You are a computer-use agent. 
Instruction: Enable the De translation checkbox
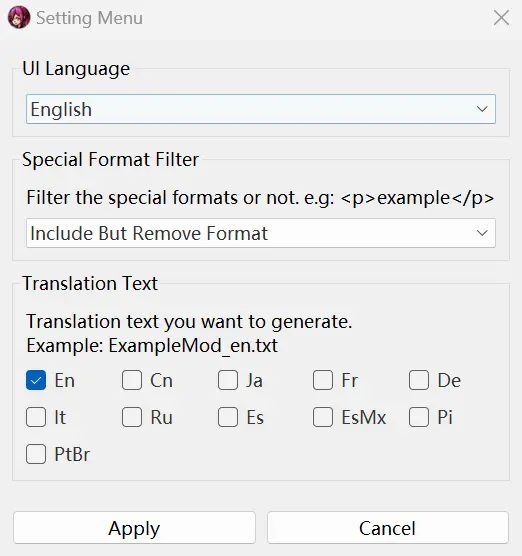[x=419, y=380]
